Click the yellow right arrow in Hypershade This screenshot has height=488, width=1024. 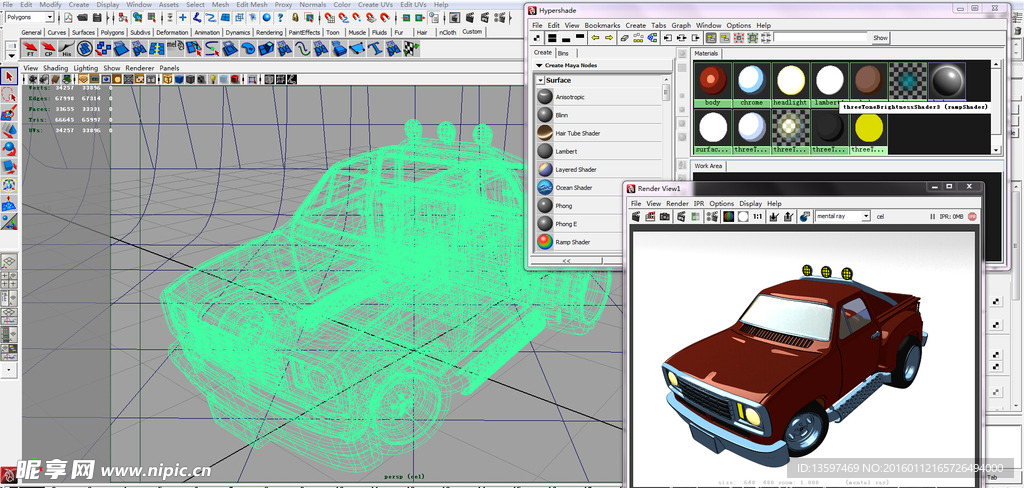click(x=609, y=38)
